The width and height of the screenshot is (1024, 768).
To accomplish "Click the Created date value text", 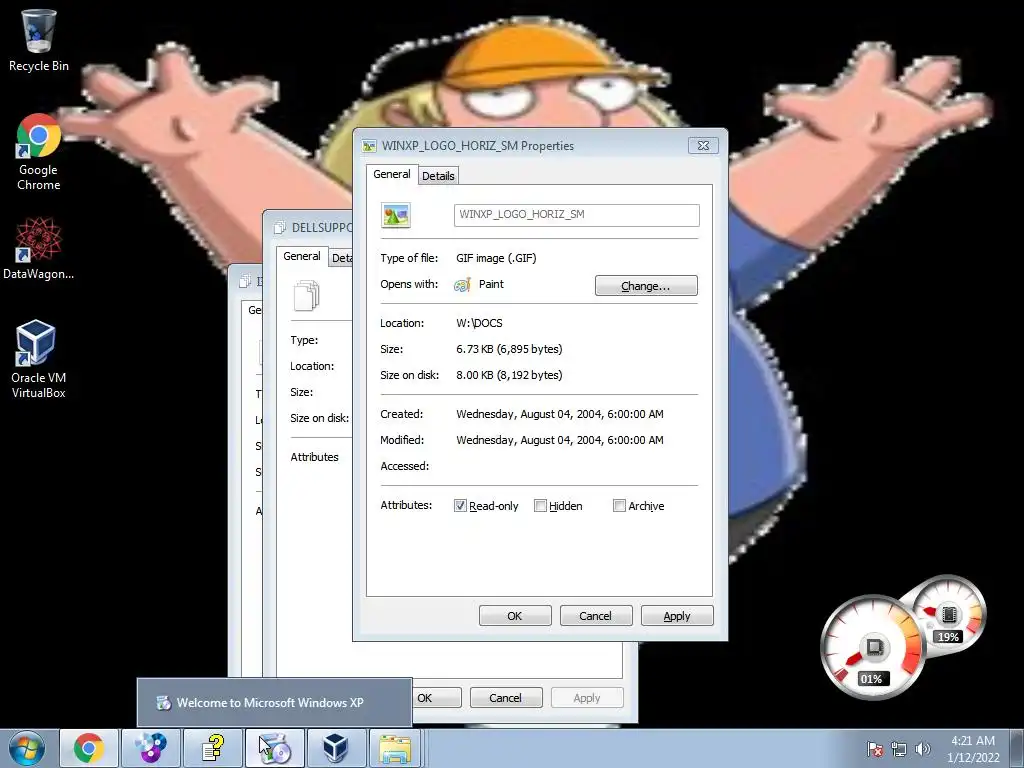I will (560, 414).
